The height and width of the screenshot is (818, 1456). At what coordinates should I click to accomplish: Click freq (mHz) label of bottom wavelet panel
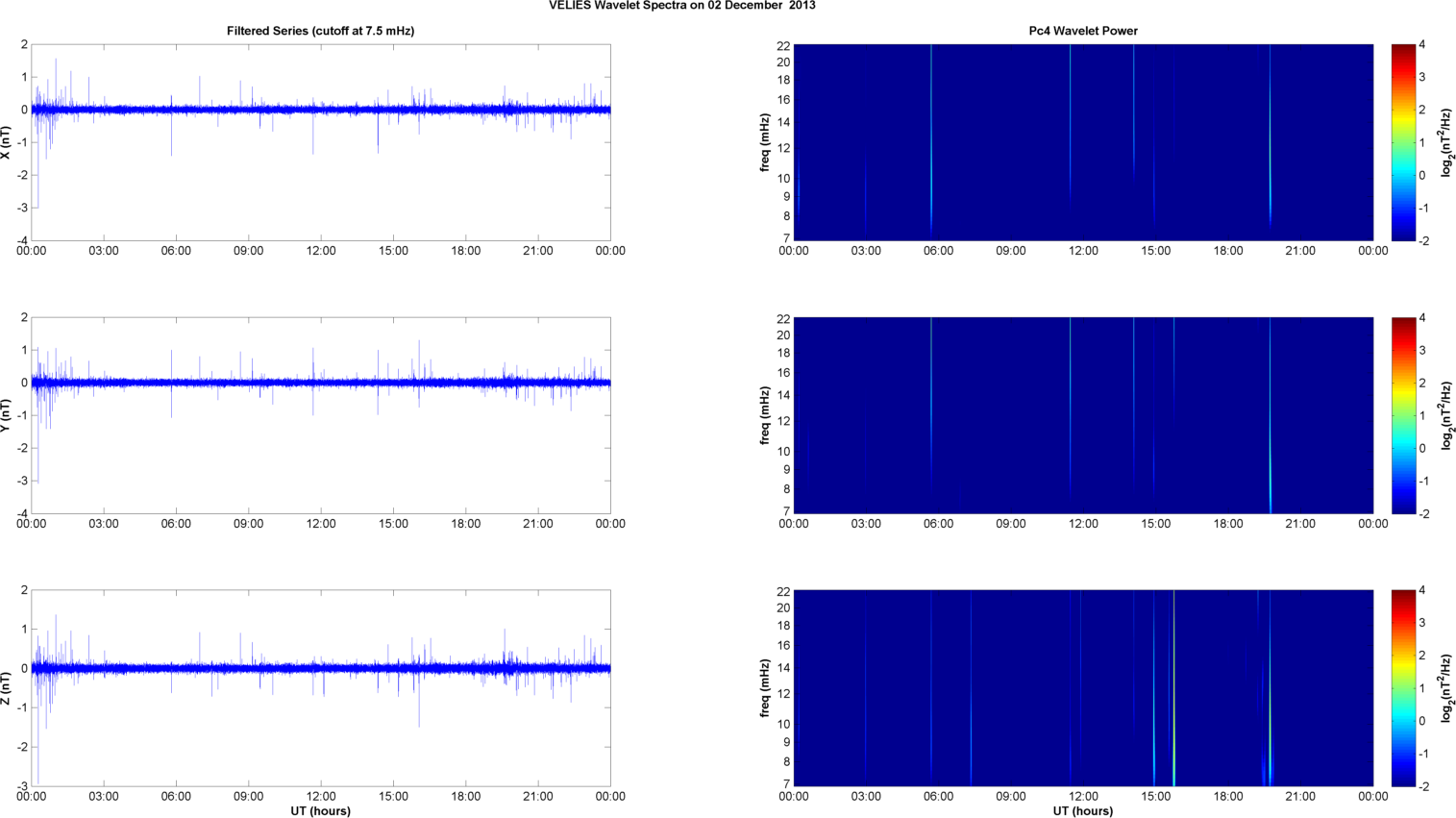pos(764,688)
